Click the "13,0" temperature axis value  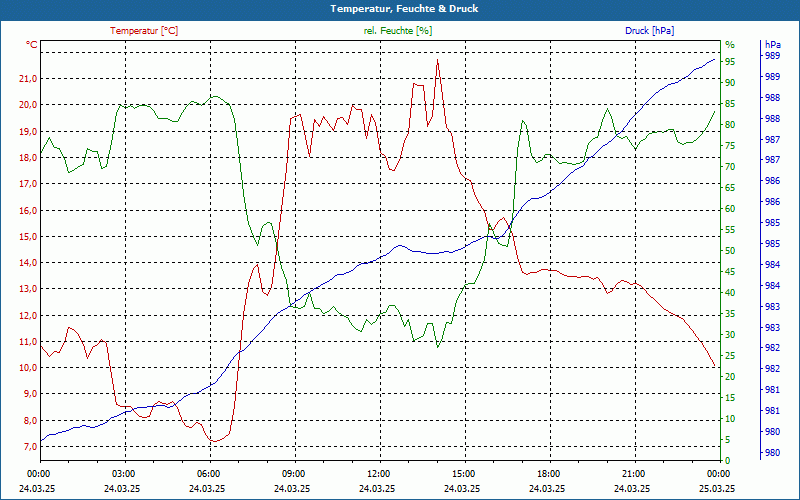pyautogui.click(x=28, y=289)
